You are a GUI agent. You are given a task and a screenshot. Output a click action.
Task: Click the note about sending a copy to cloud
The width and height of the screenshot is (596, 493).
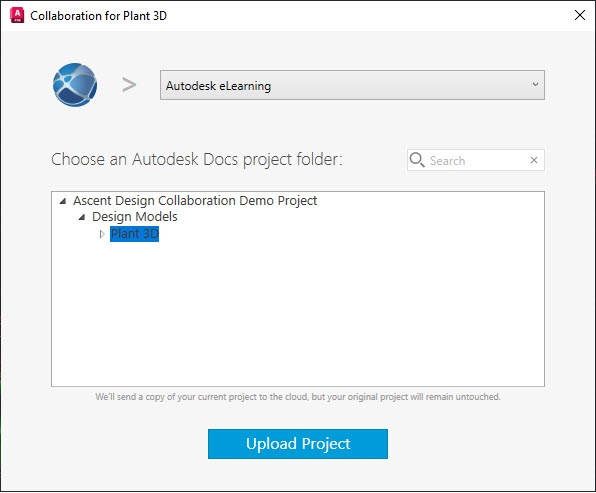coord(298,397)
